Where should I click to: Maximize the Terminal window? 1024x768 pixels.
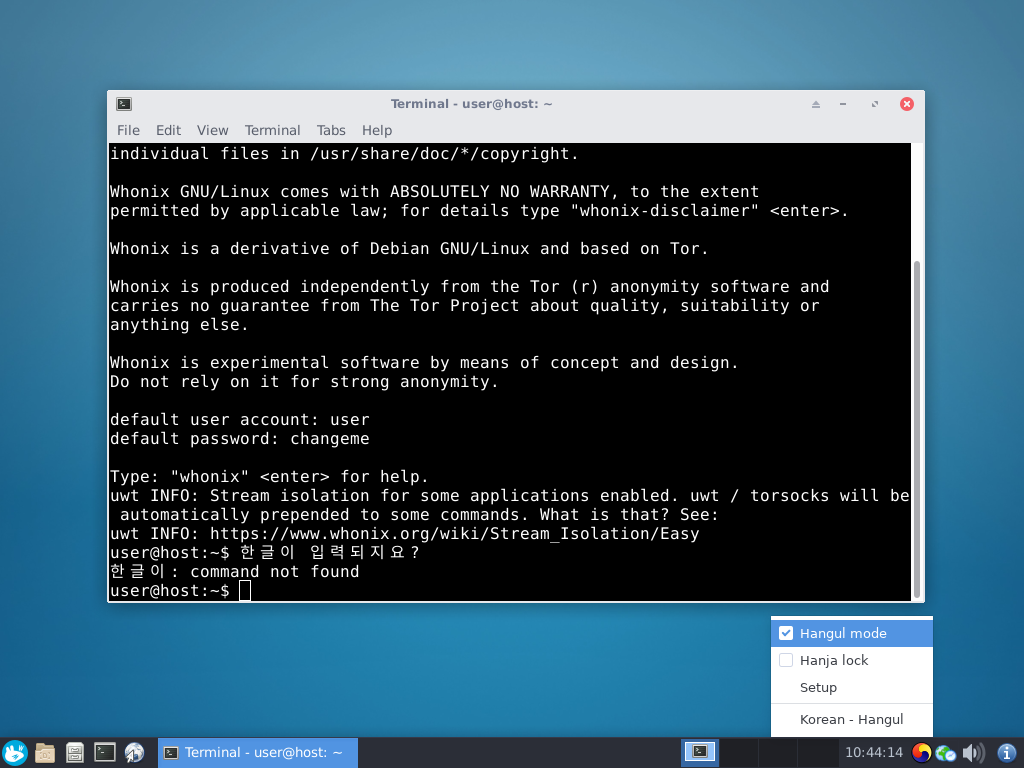(874, 104)
